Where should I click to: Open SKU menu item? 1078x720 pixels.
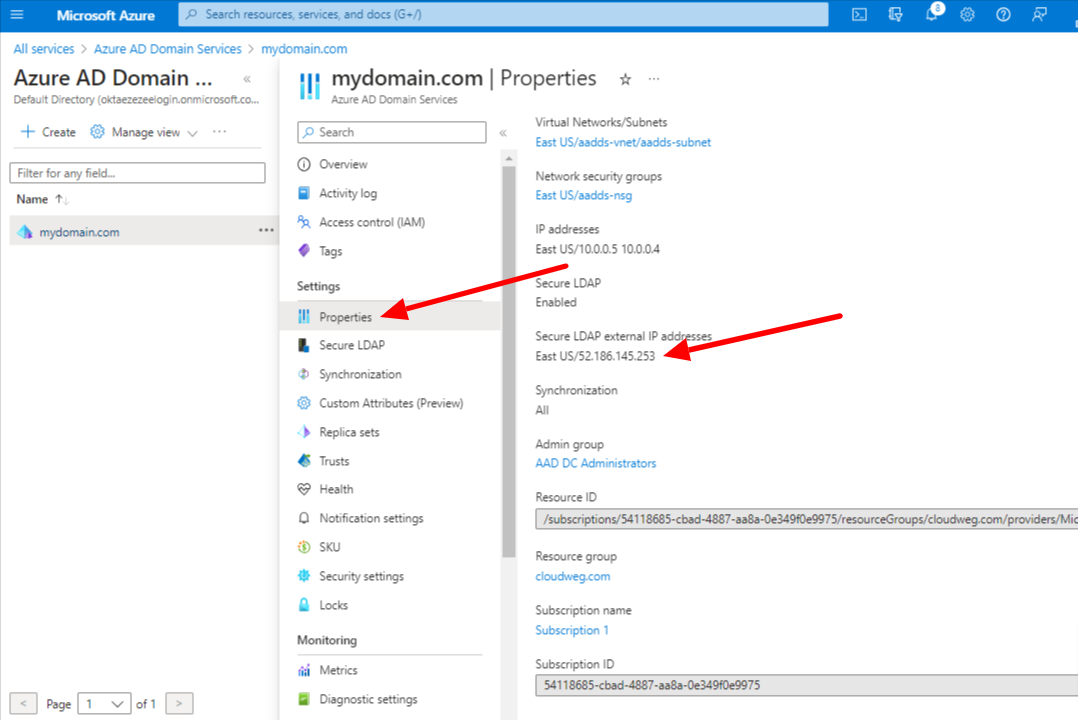click(x=329, y=547)
